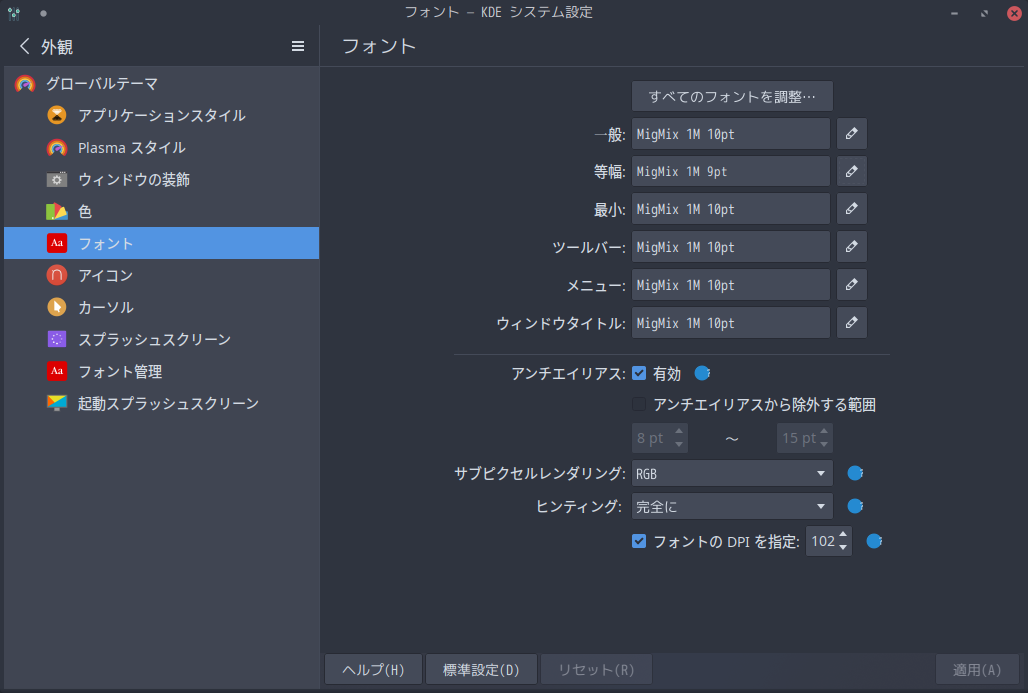This screenshot has height=693, width=1028.
Task: Click the 最小 font field
Action: tap(730, 208)
